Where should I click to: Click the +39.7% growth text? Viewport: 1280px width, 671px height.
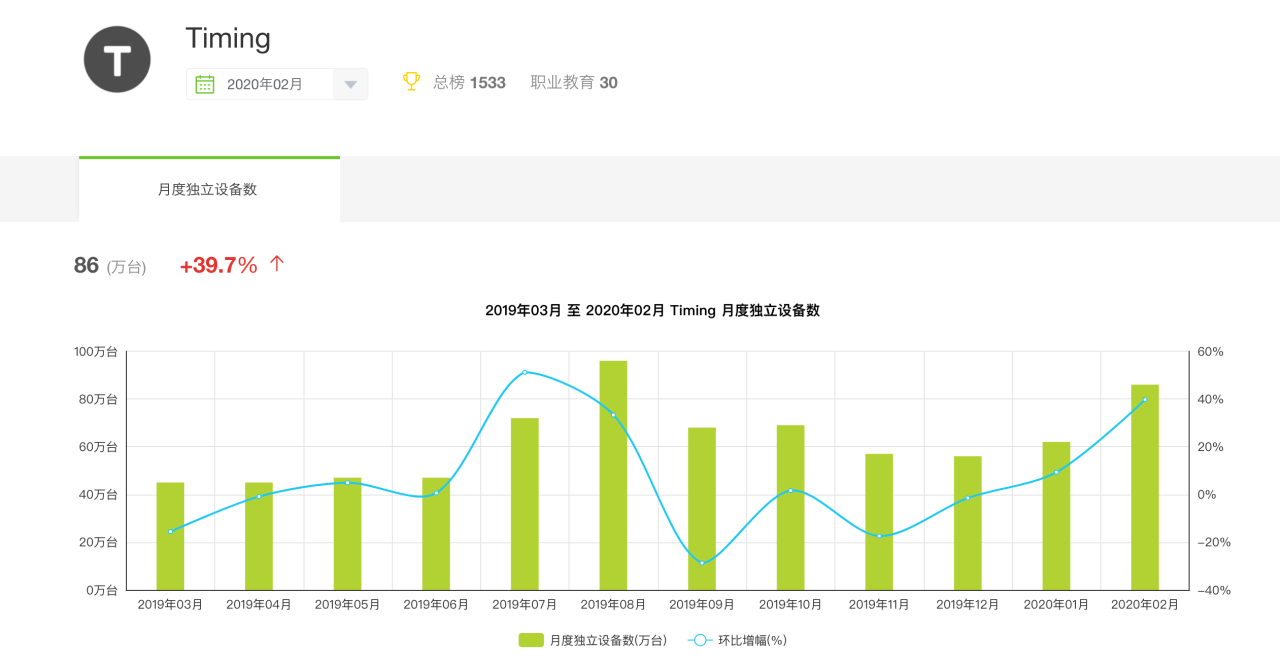pyautogui.click(x=219, y=262)
